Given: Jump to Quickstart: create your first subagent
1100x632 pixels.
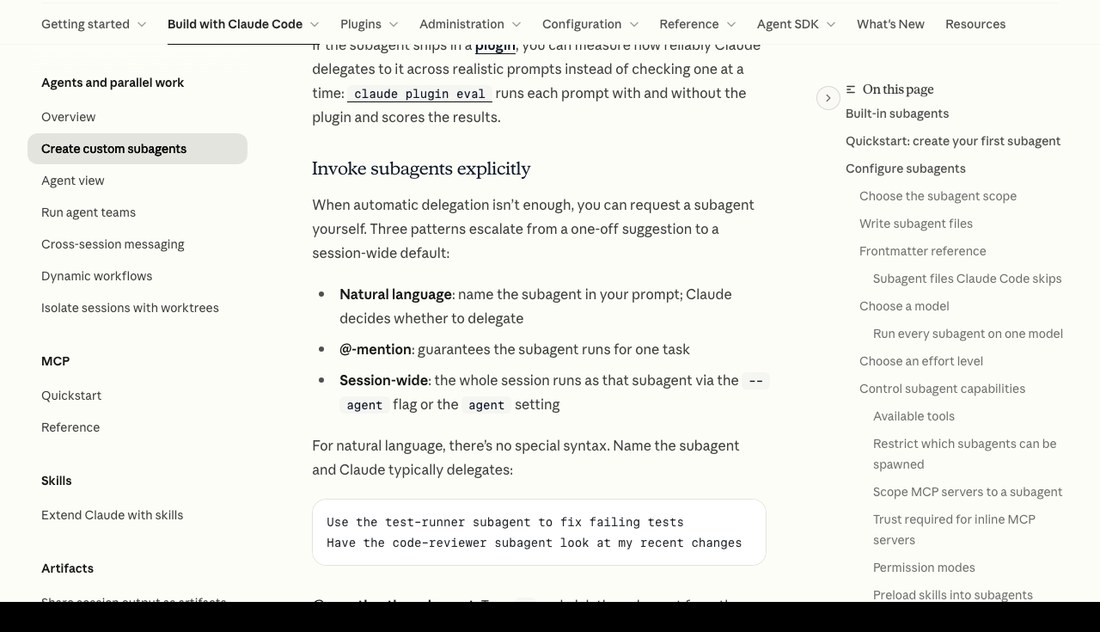Looking at the screenshot, I should (x=953, y=141).
